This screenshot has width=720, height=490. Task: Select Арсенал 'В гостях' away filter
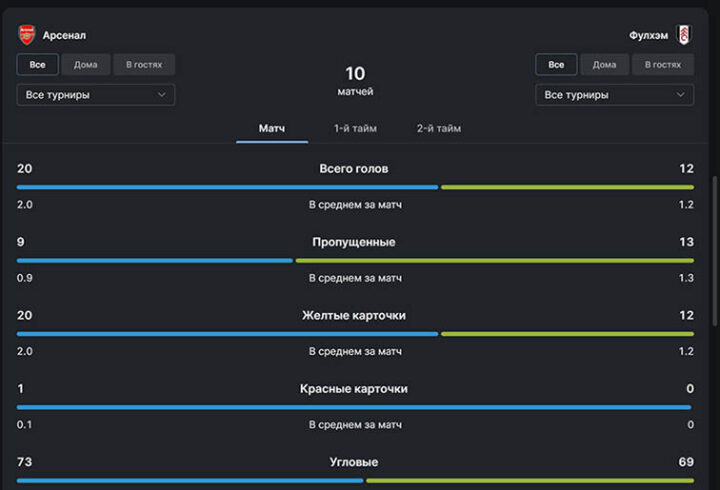[x=144, y=64]
